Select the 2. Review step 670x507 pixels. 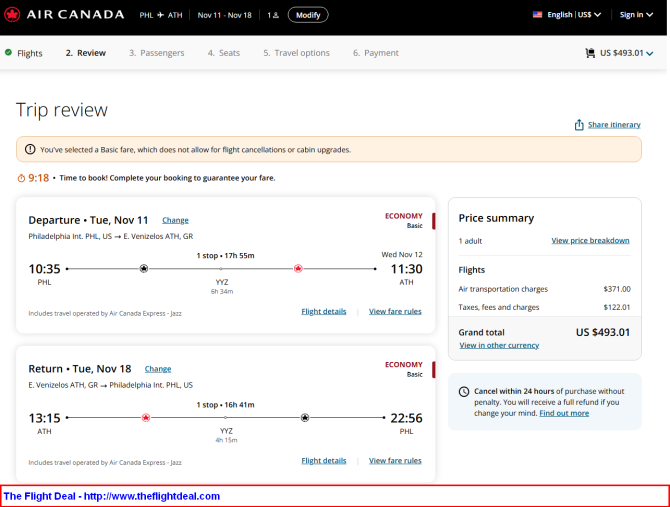click(x=85, y=53)
